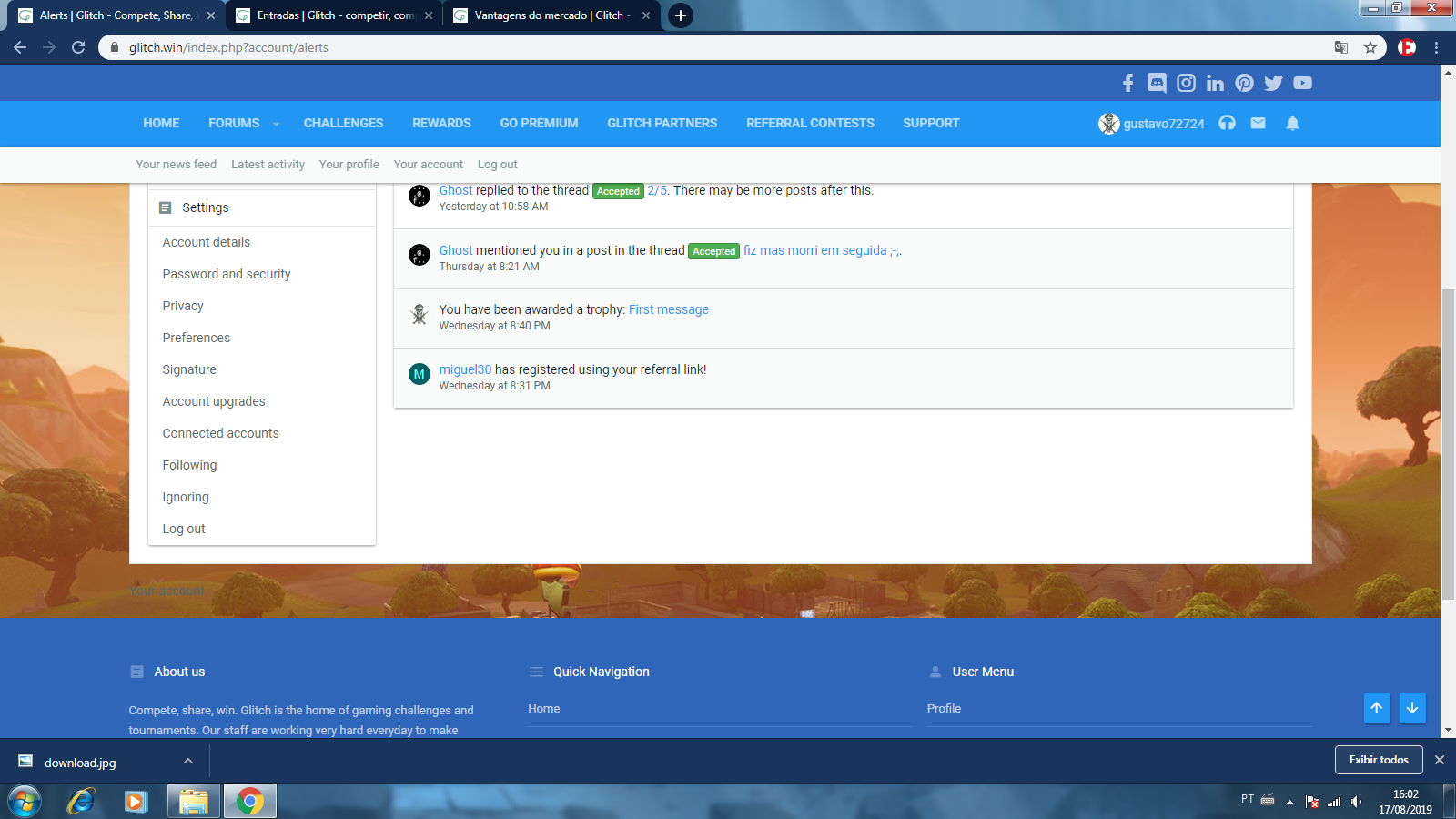This screenshot has height=819, width=1456.
Task: Expand the Forums dropdown arrow
Action: click(x=276, y=124)
